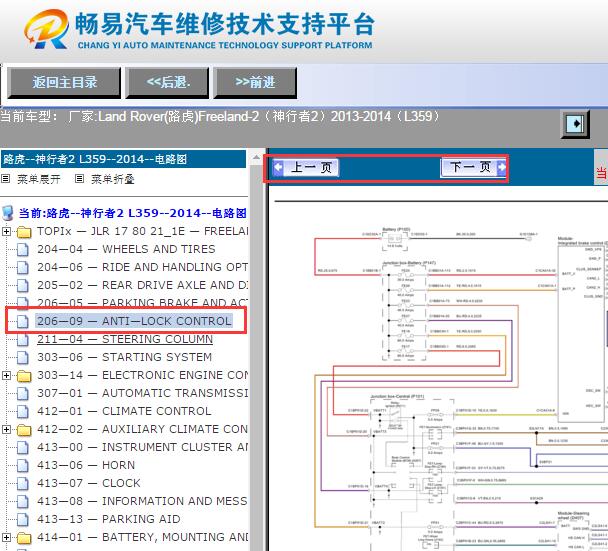Open 206-05 Parking Brake entry

[142, 302]
